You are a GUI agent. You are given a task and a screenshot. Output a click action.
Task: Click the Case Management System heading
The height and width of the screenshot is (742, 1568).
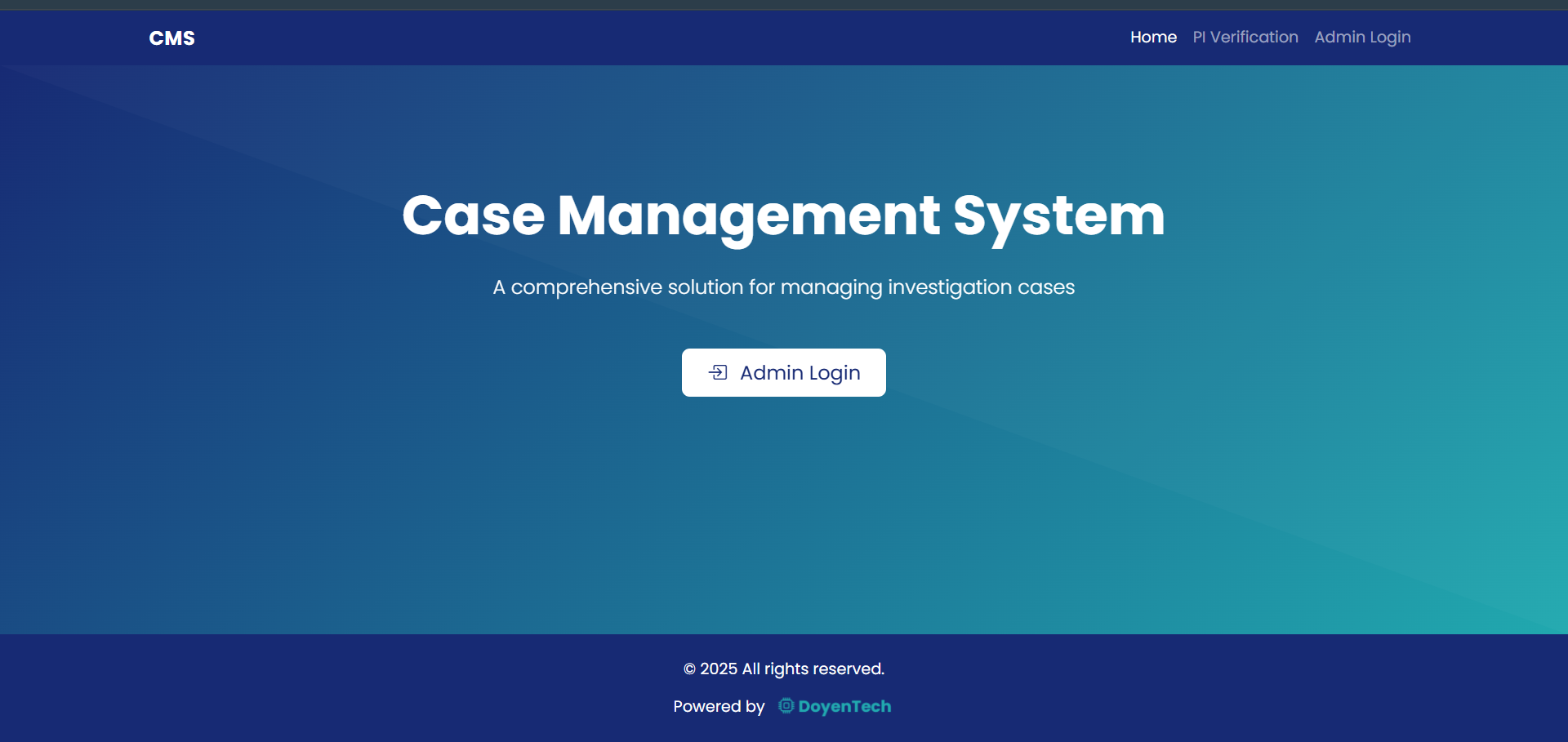(x=783, y=215)
